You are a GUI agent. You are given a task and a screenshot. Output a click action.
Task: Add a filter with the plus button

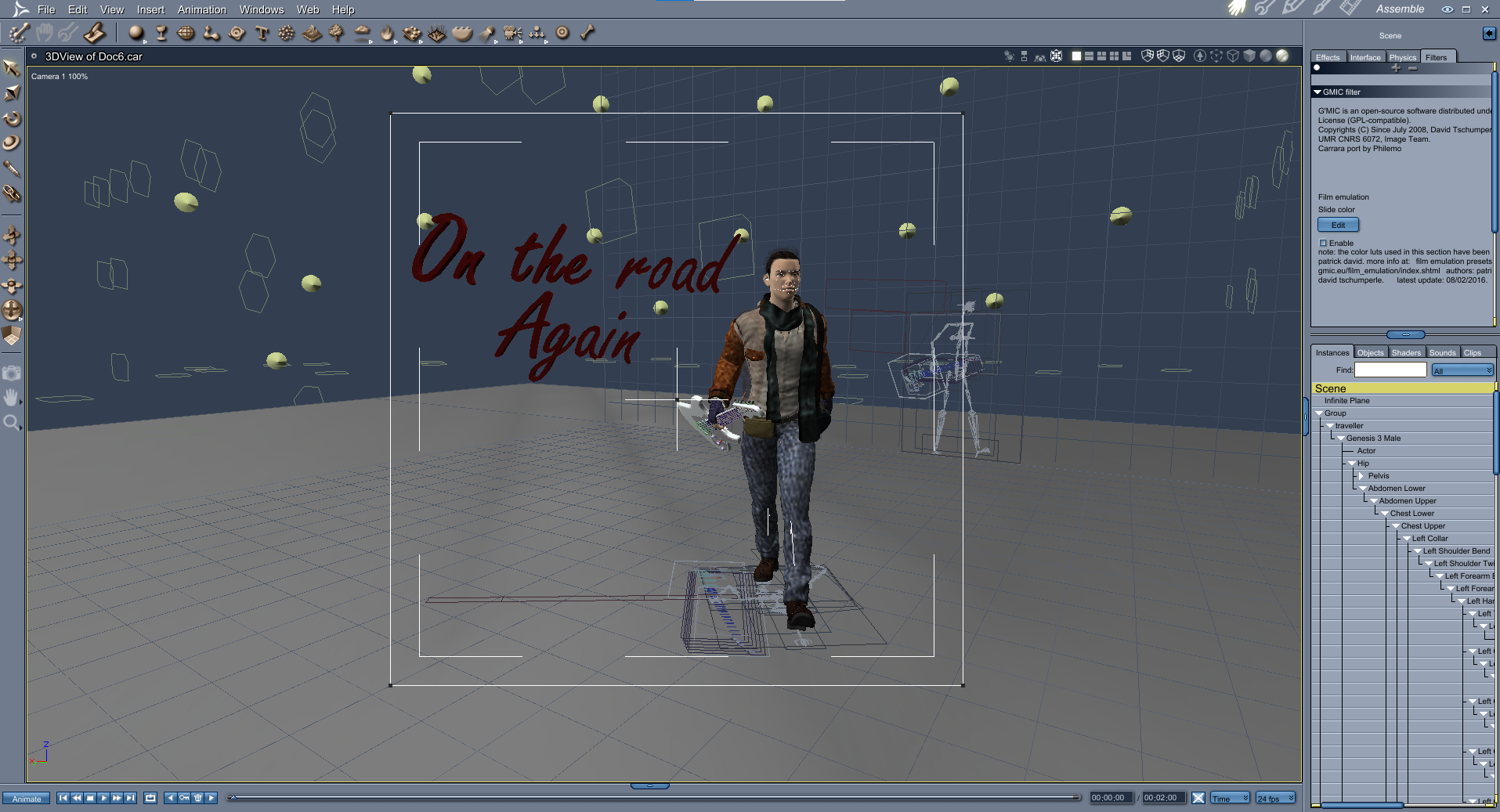(x=1396, y=68)
